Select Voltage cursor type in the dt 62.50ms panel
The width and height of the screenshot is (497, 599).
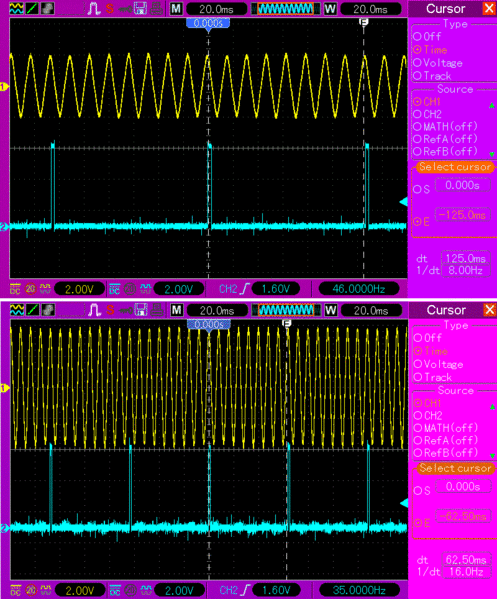pos(439,364)
